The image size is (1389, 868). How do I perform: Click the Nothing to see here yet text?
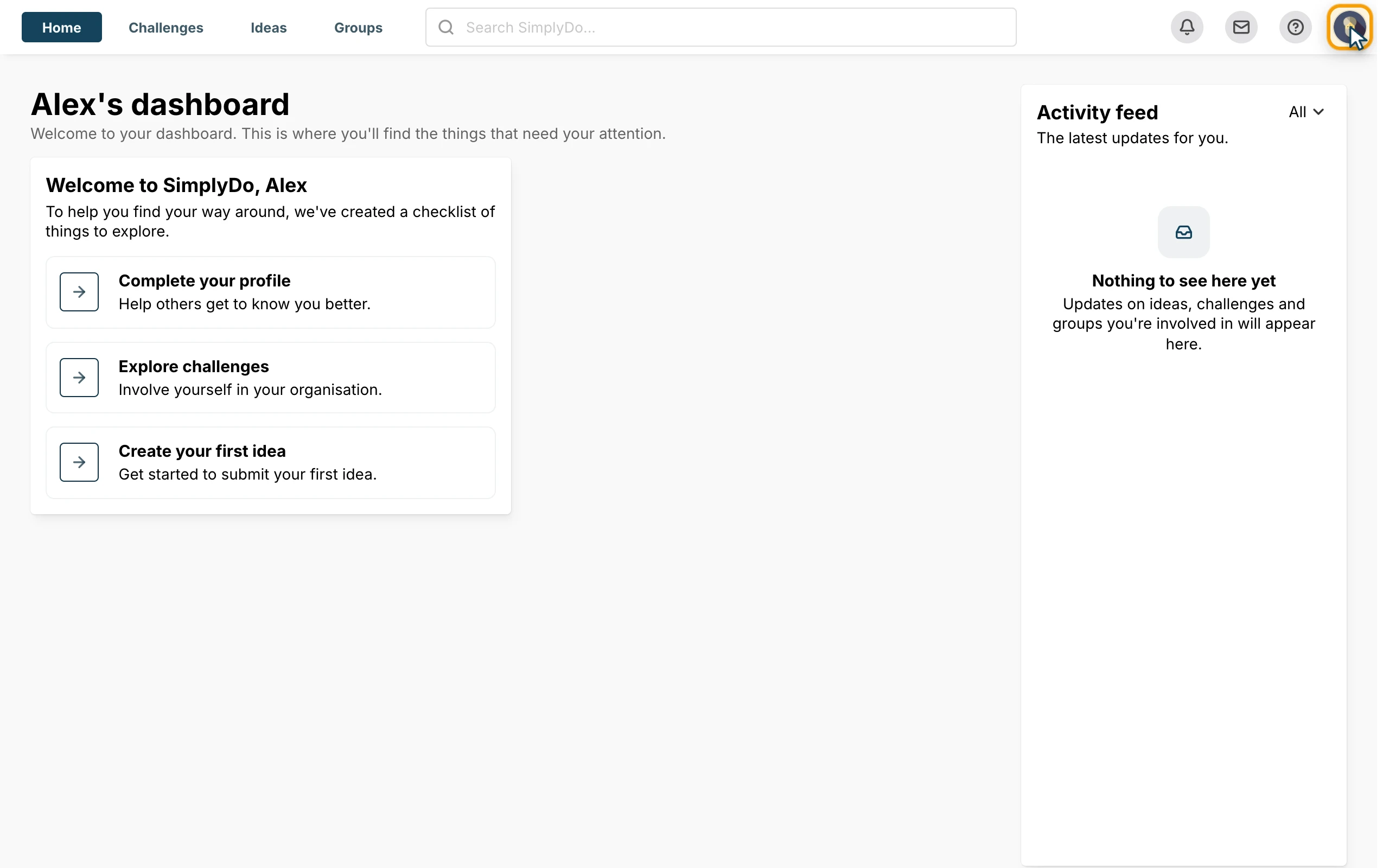(1183, 280)
